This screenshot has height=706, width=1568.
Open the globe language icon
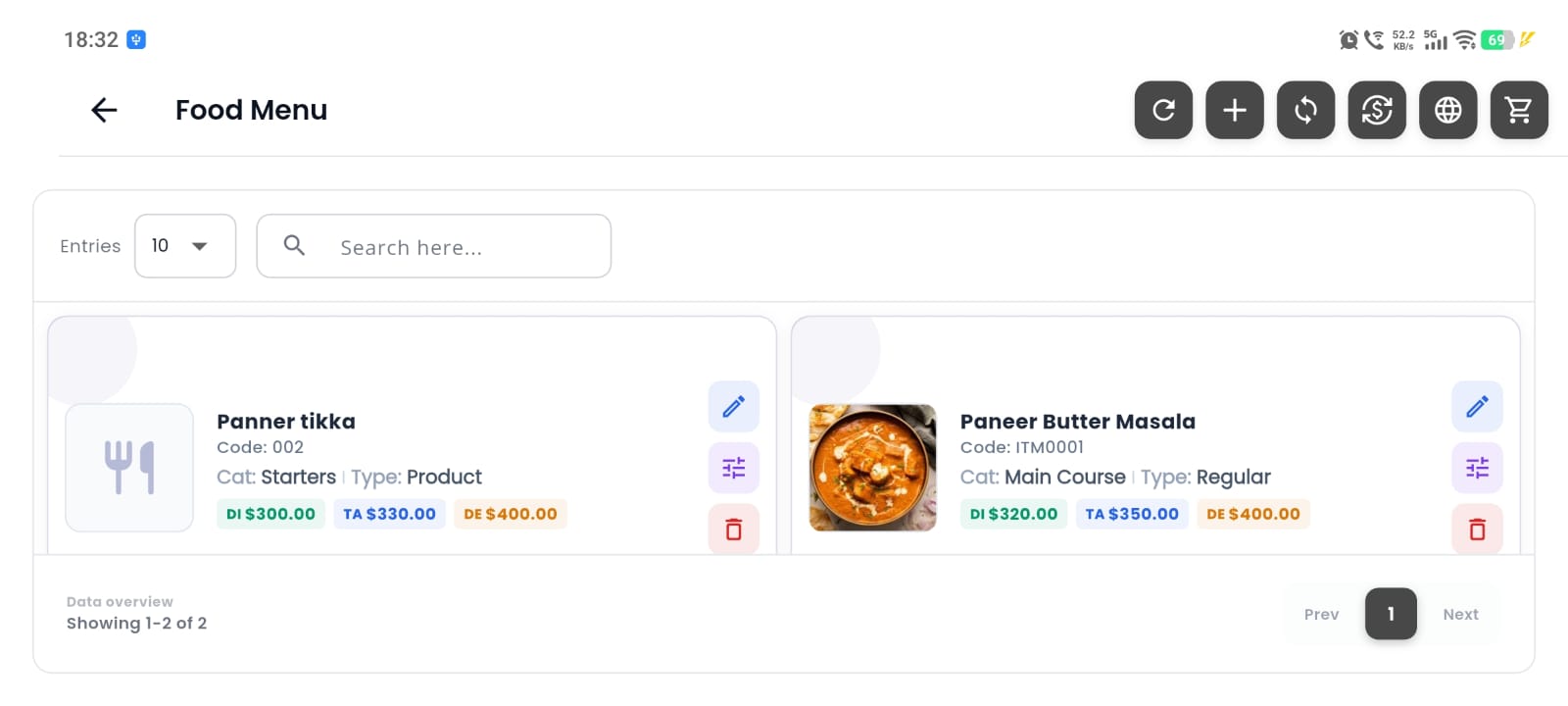click(1448, 110)
